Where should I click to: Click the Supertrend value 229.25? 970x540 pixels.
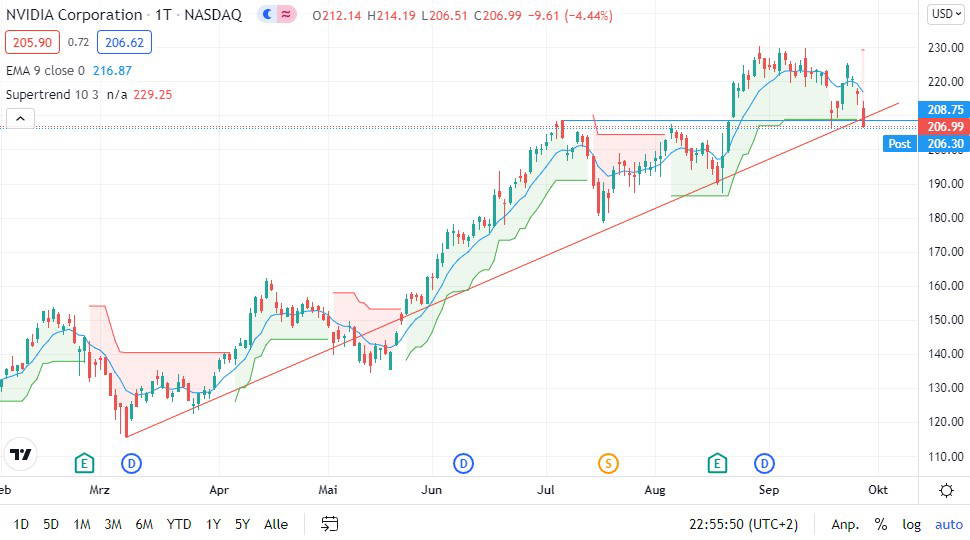[x=153, y=95]
